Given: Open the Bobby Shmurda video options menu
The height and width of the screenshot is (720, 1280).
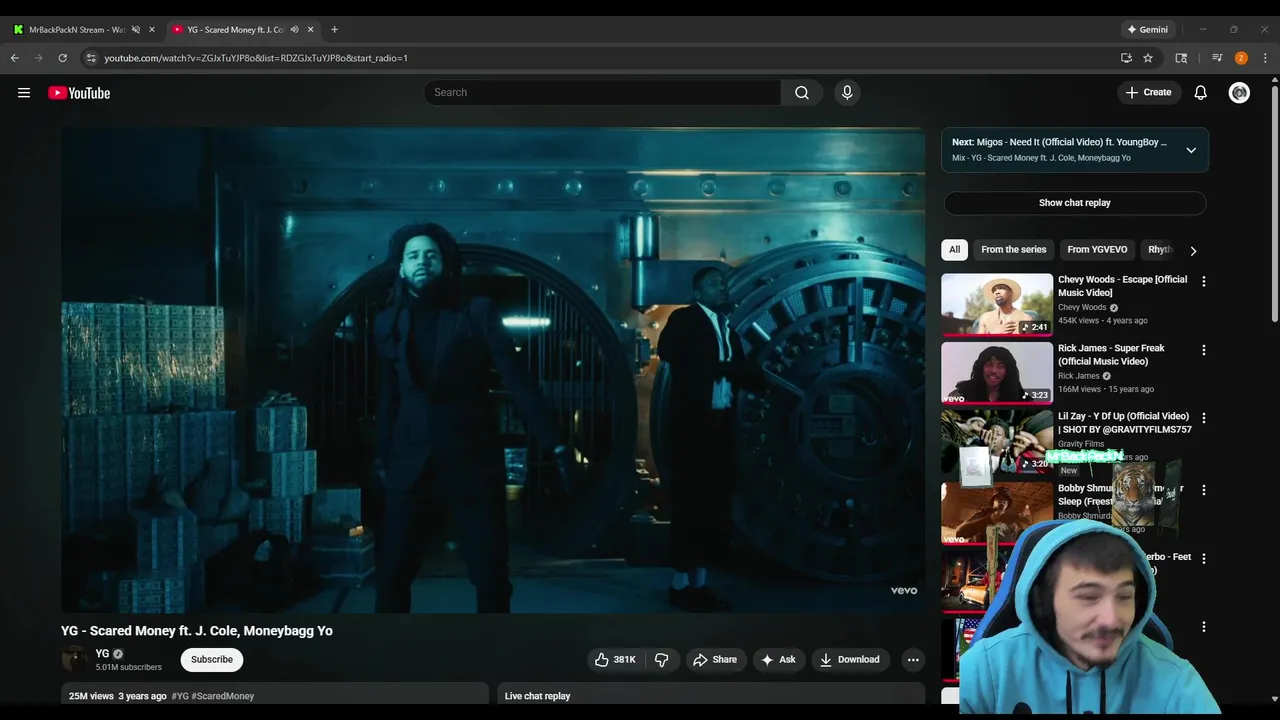Looking at the screenshot, I should [x=1204, y=490].
